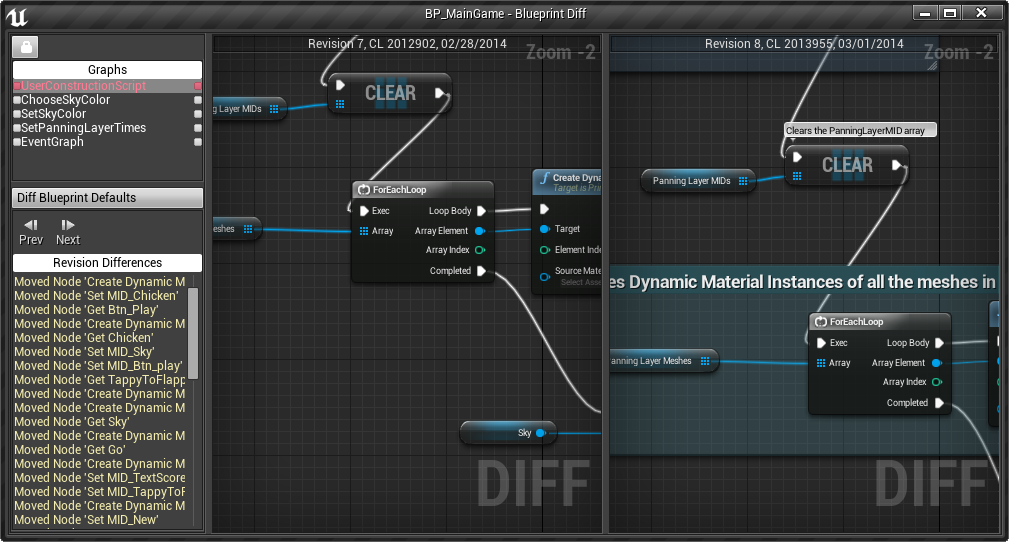Click Array Element pin in right ForEachLoop
1009x542 pixels.
(x=937, y=363)
